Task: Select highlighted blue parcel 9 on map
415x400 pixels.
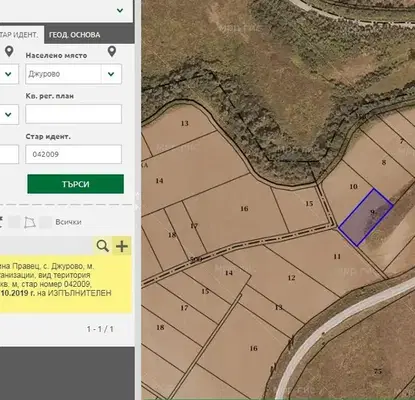Action: click(x=366, y=217)
